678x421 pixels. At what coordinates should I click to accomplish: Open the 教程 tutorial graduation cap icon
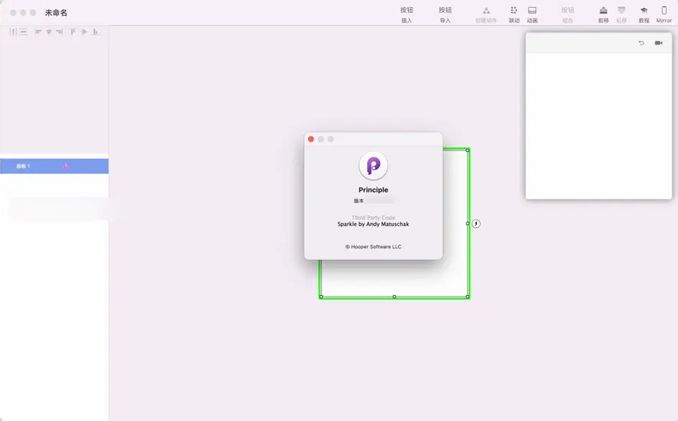tap(644, 10)
